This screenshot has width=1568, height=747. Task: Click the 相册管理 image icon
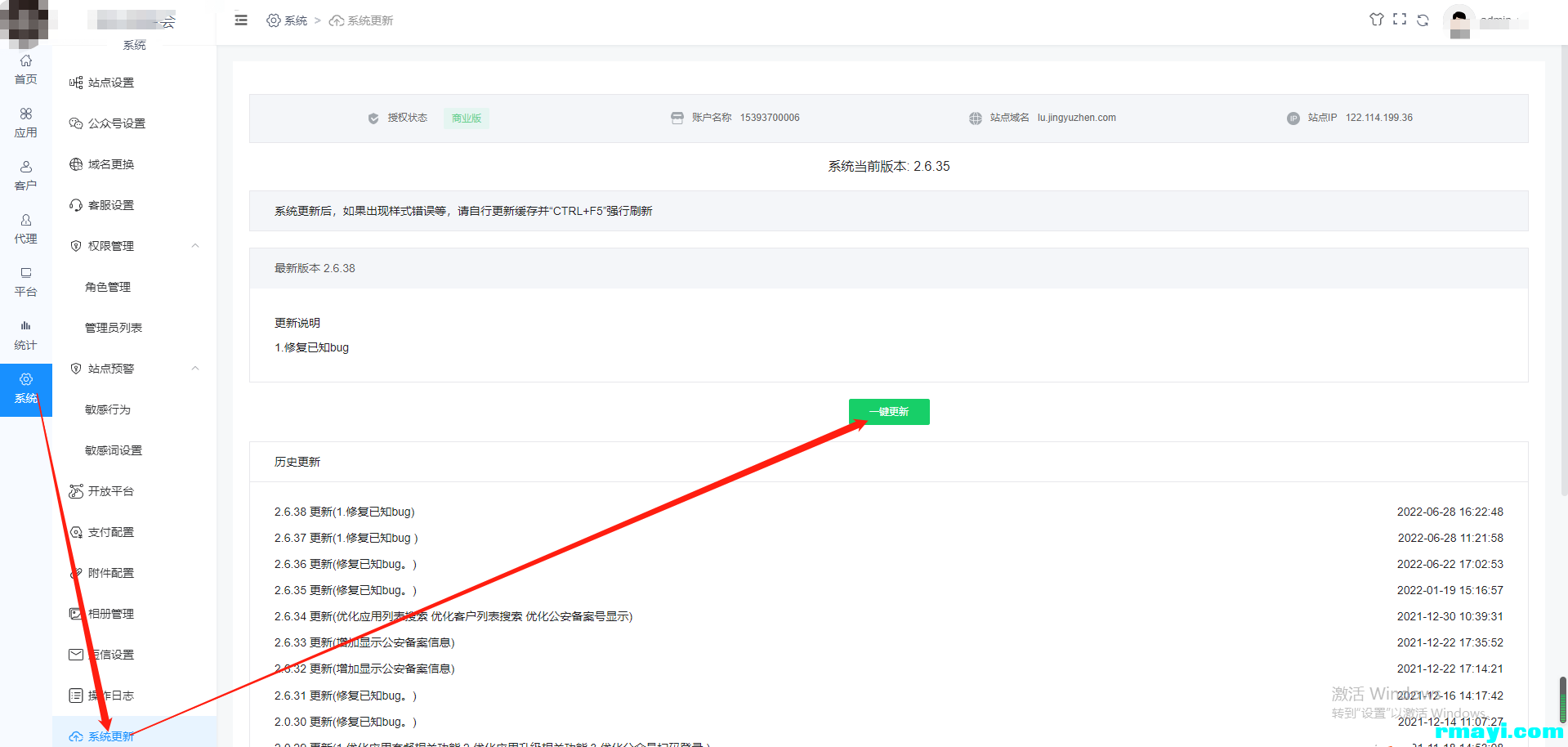coord(76,614)
